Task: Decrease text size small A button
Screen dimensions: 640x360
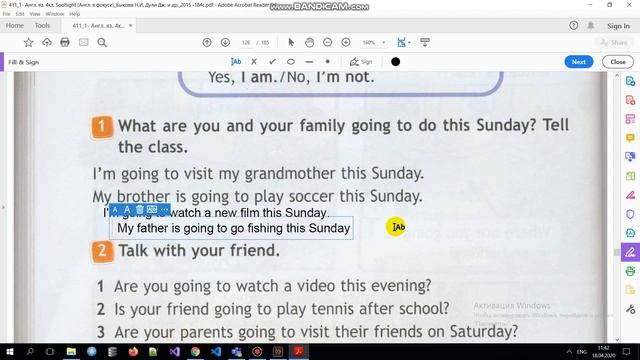Action: pyautogui.click(x=115, y=210)
